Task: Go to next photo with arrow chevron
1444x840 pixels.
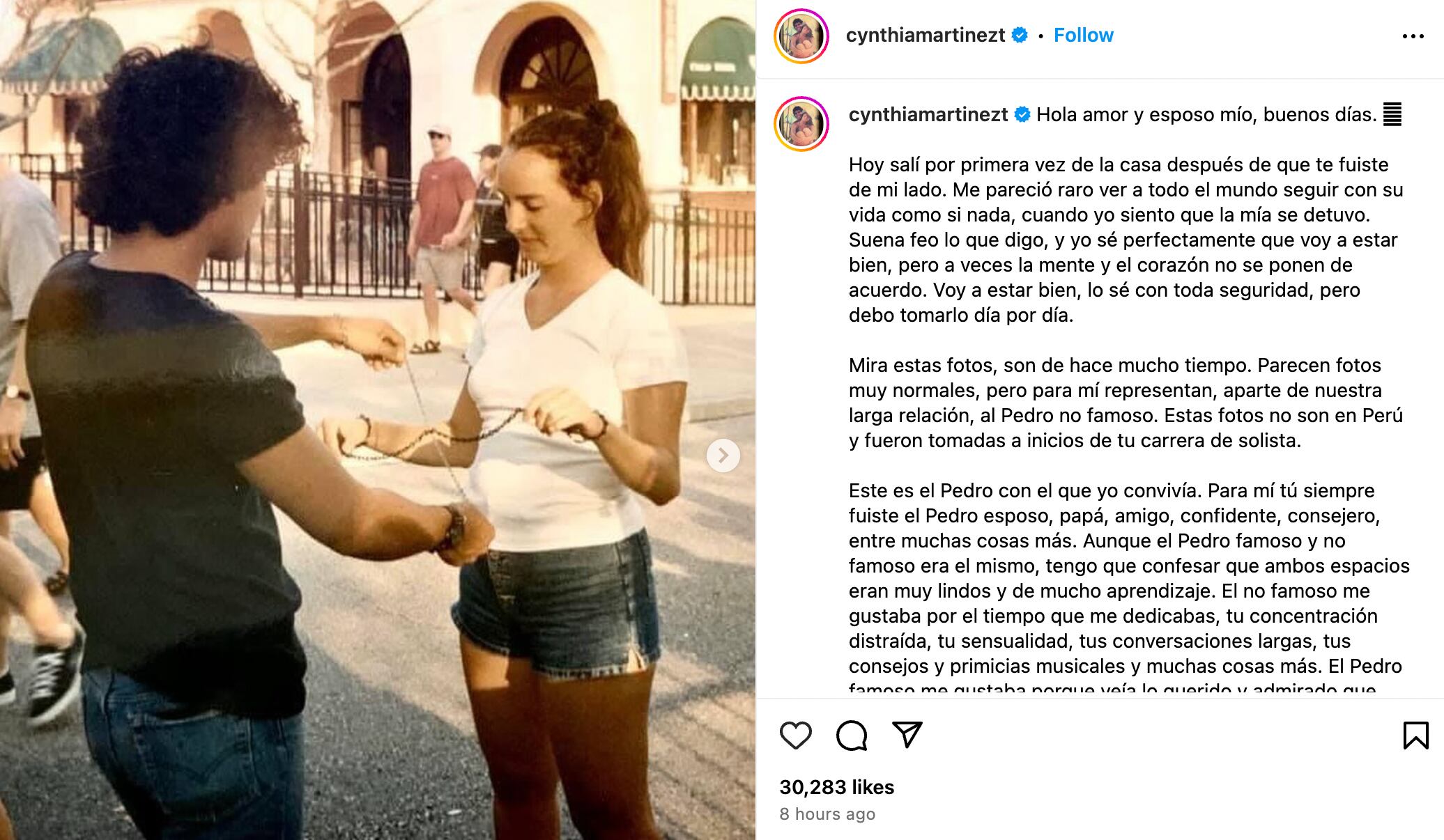Action: (x=723, y=456)
